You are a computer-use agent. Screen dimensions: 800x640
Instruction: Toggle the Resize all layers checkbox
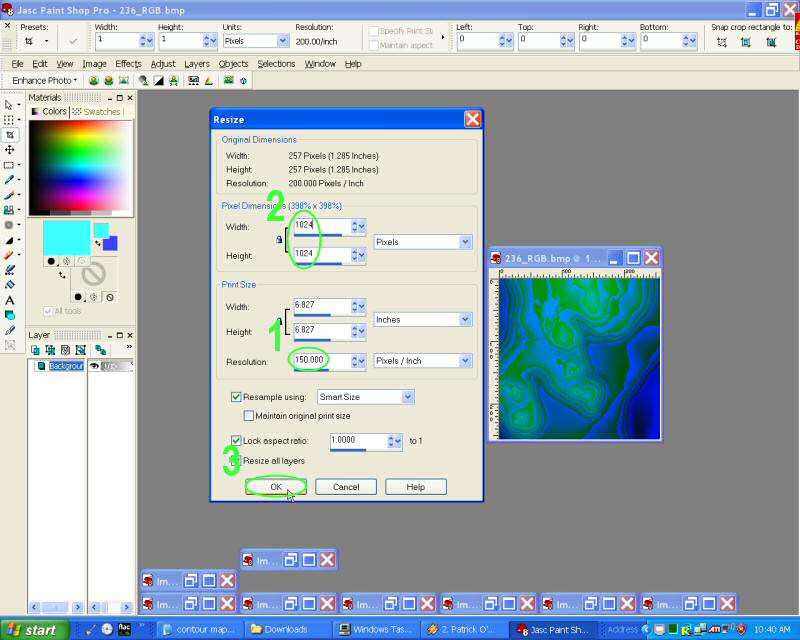coord(236,460)
